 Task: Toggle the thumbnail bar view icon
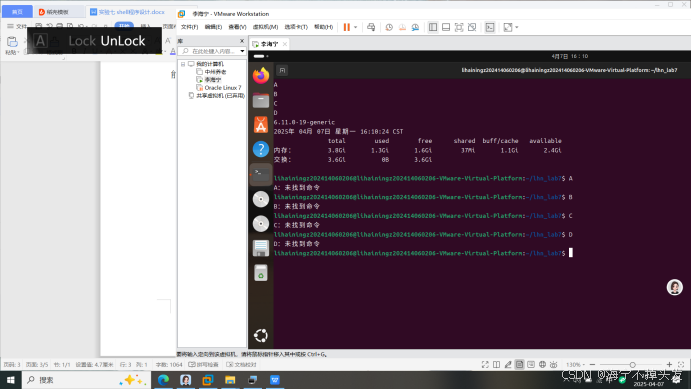(x=446, y=27)
